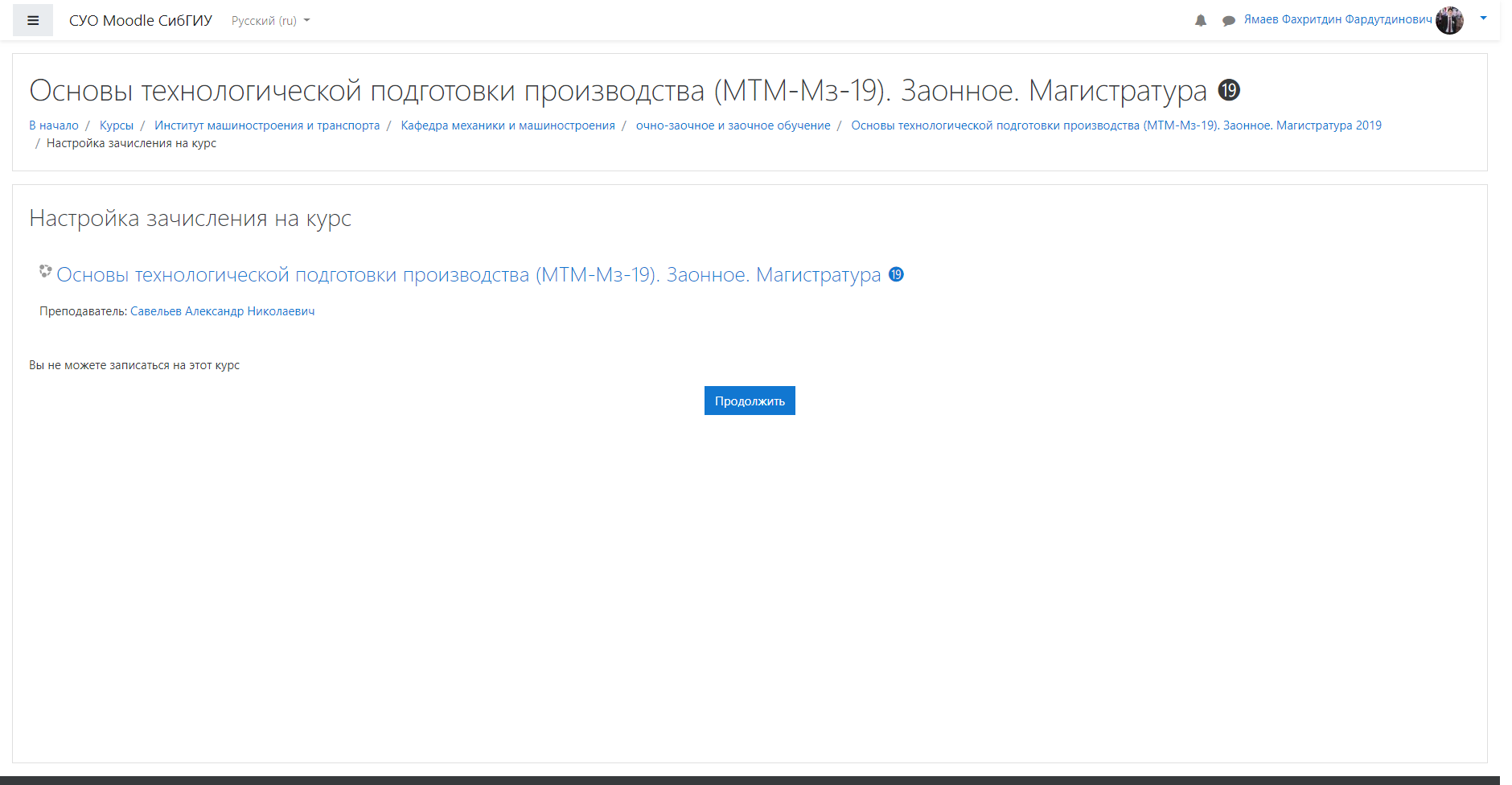Click the Продолжить button
Viewport: 1512px width, 785px height.
point(750,401)
